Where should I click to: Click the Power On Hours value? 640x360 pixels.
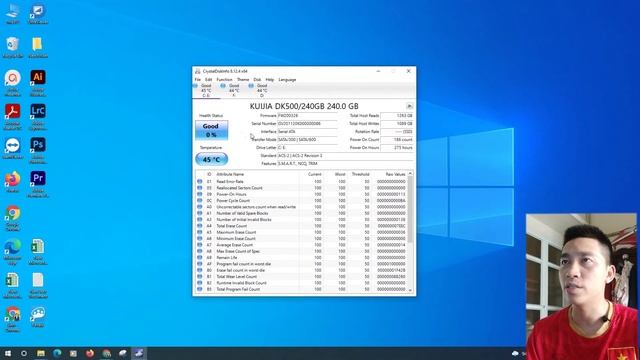coord(397,147)
